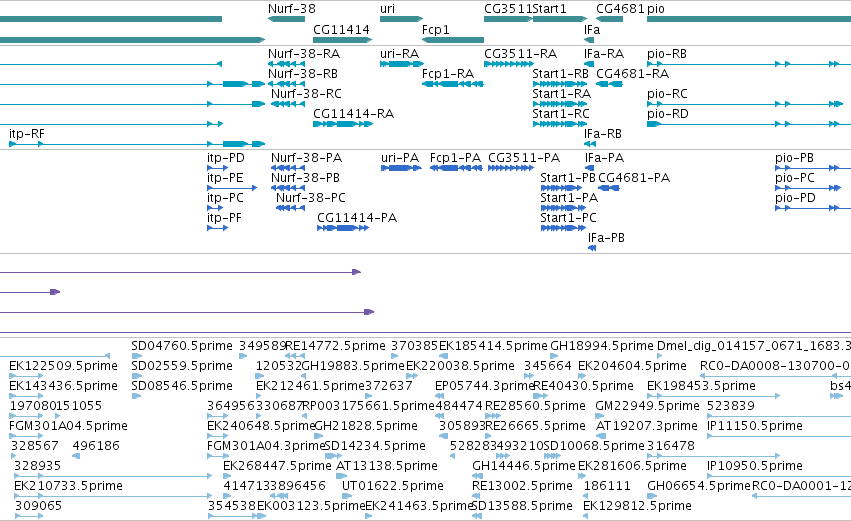
Task: Select the IFa gene feature
Action: (589, 40)
